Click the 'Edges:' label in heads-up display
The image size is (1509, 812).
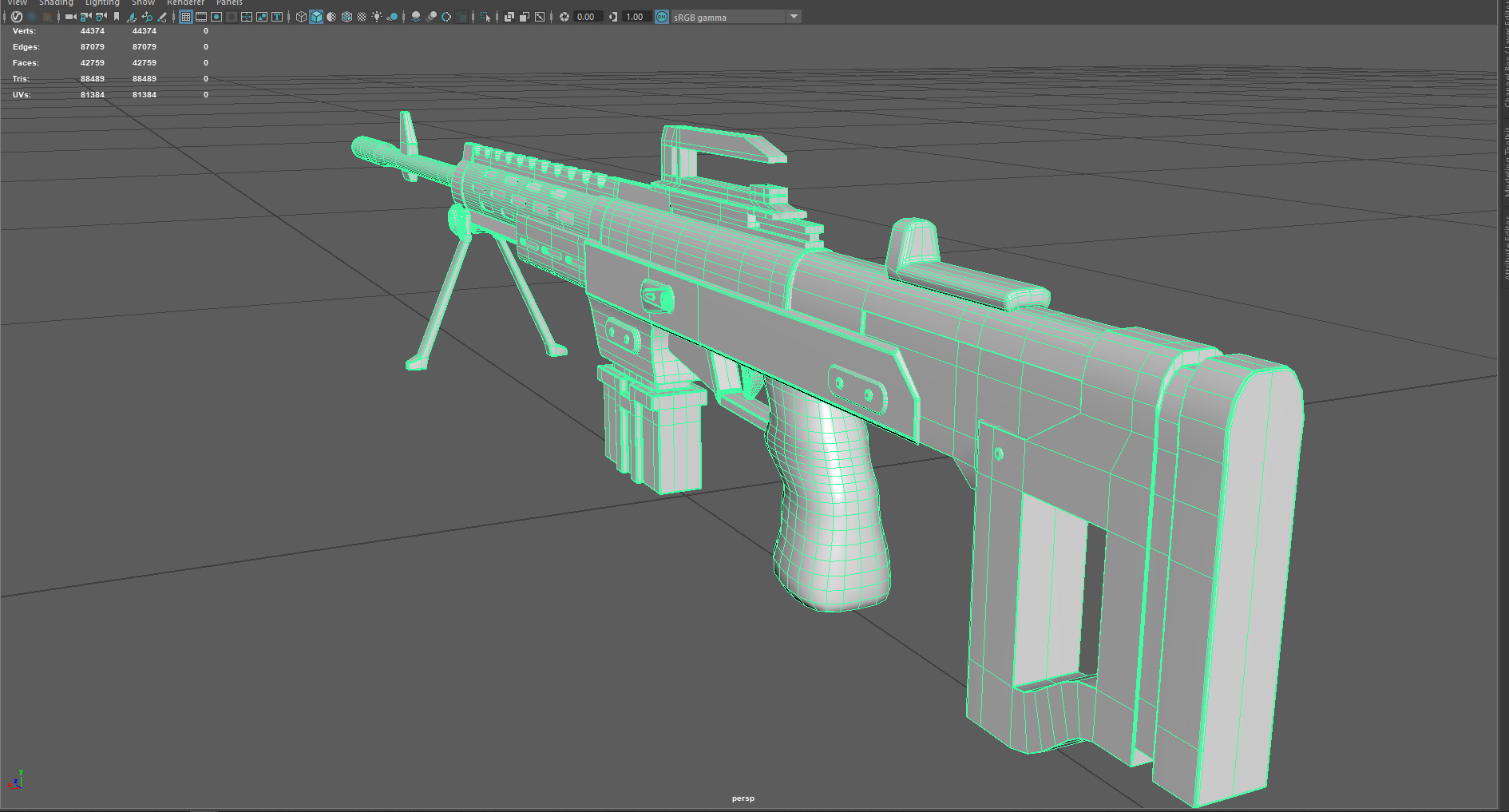click(x=26, y=47)
